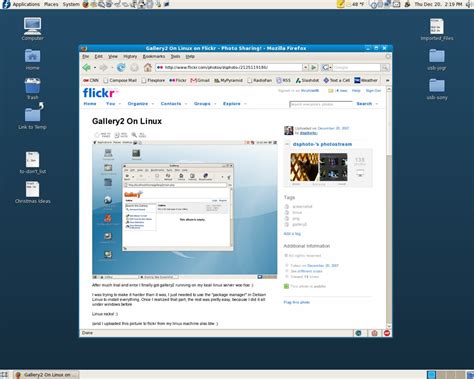474x379 pixels.
Task: Open the Tools menu in Firefox
Action: tap(175, 57)
